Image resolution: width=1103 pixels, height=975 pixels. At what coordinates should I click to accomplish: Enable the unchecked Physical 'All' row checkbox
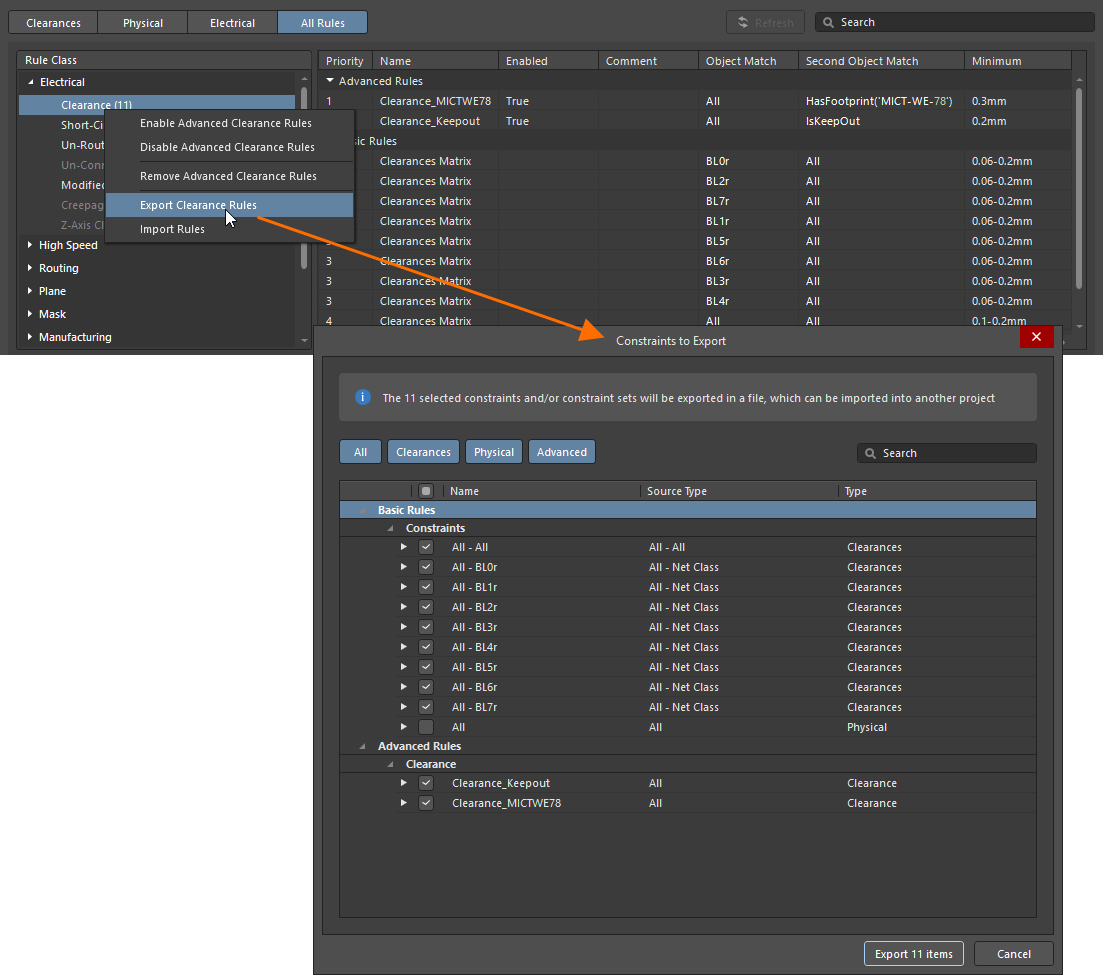(426, 727)
